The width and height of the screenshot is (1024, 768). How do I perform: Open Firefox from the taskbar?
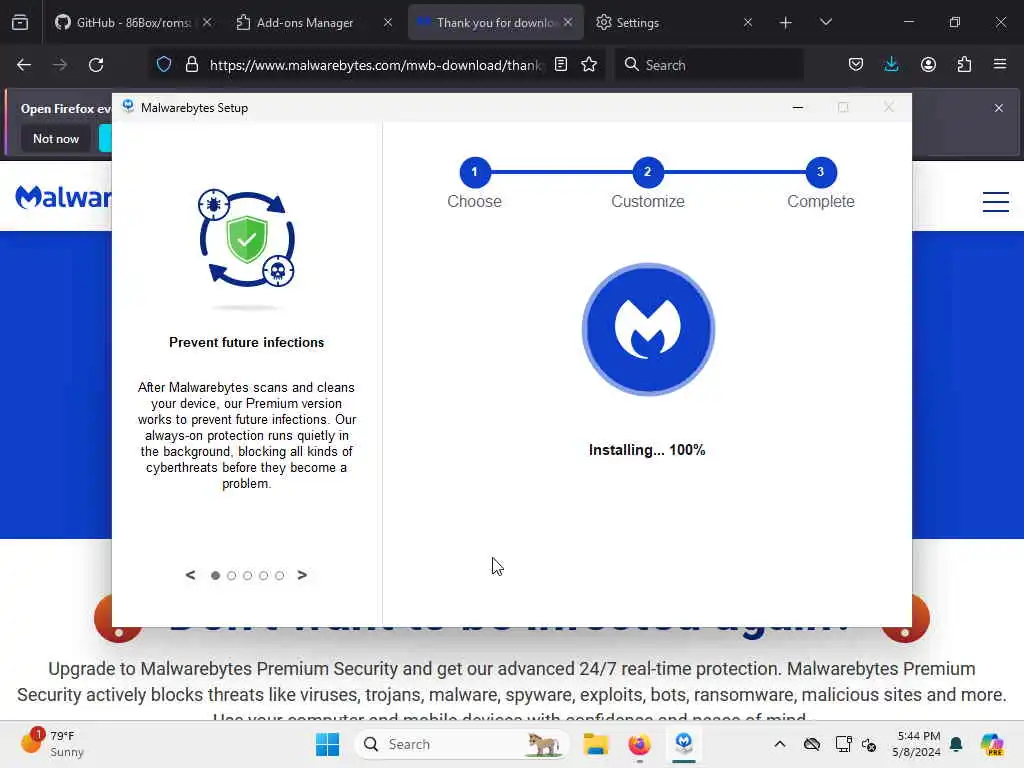click(x=639, y=744)
